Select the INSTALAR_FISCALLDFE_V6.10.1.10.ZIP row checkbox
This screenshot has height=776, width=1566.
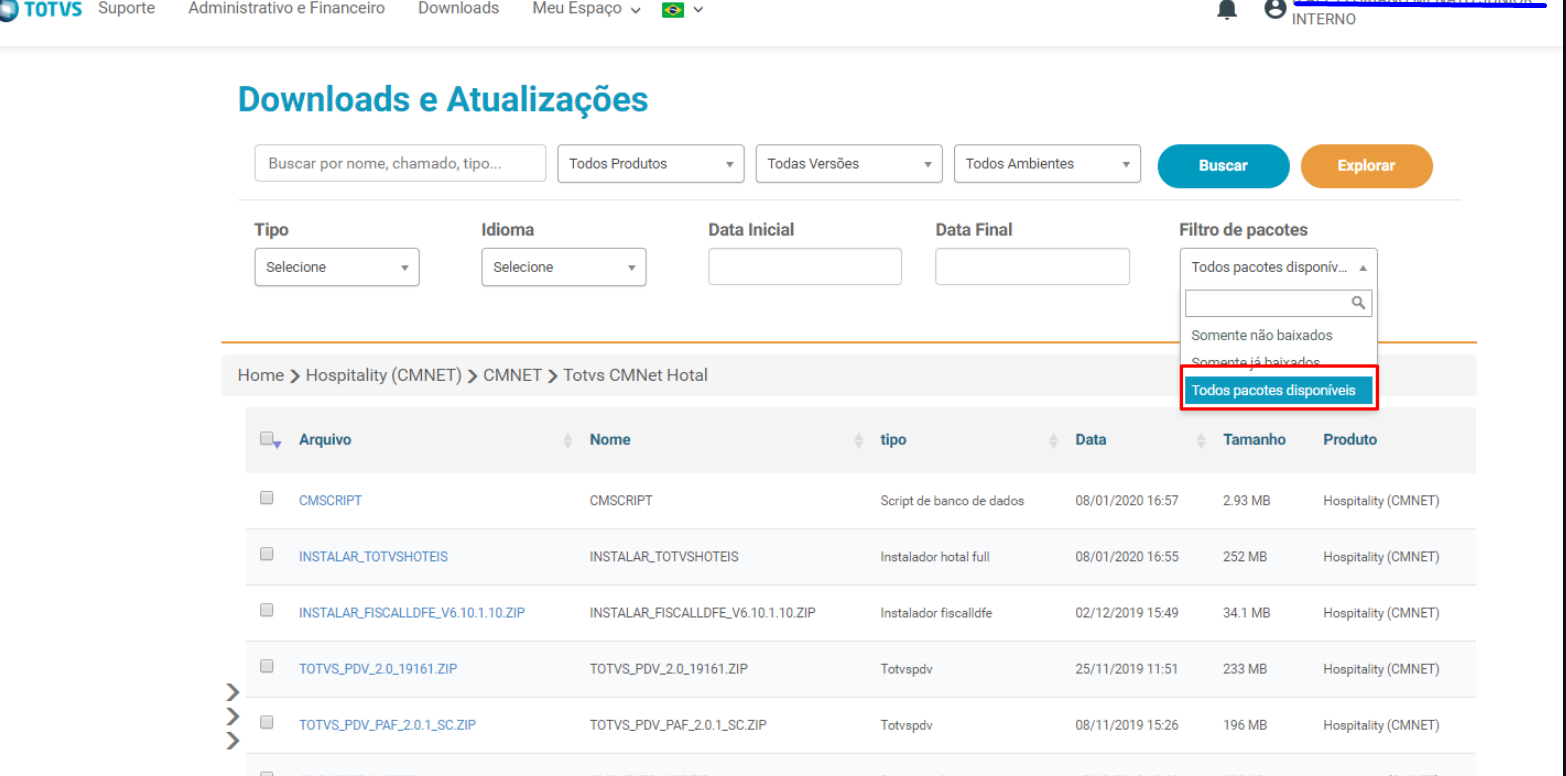pyautogui.click(x=267, y=609)
